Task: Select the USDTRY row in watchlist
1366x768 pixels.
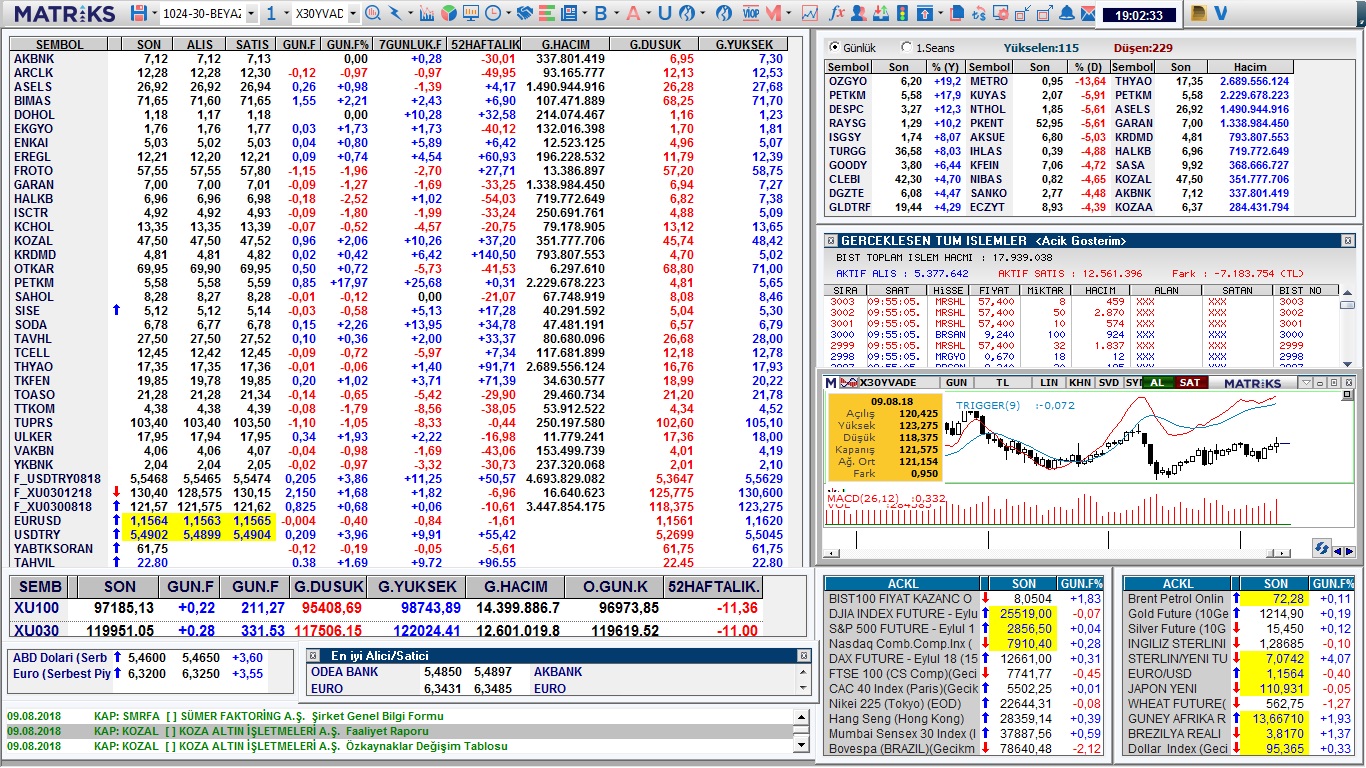Action: point(400,535)
